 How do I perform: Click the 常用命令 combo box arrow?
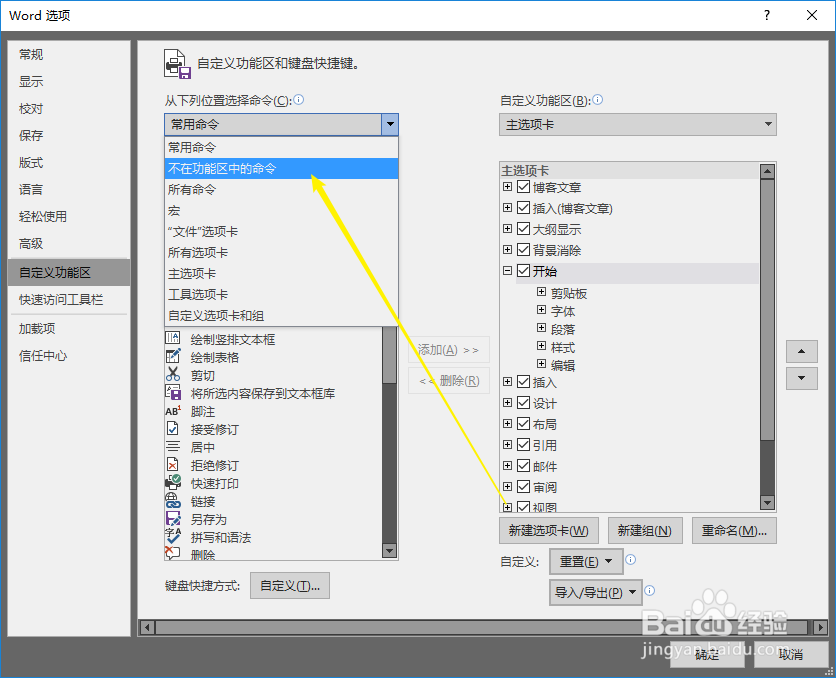(x=390, y=125)
